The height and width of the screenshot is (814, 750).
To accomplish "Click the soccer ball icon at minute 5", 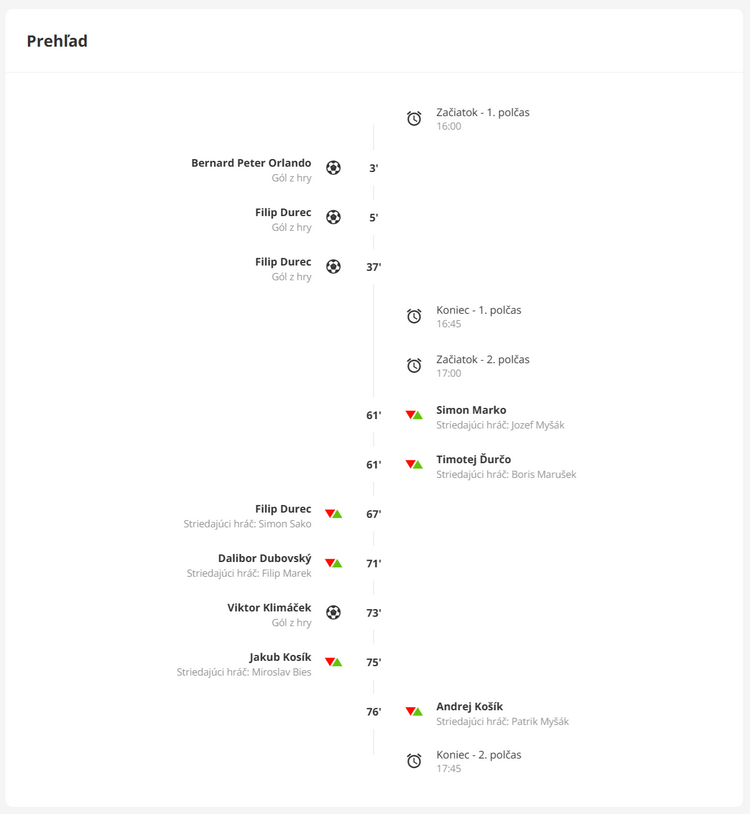I will [333, 217].
